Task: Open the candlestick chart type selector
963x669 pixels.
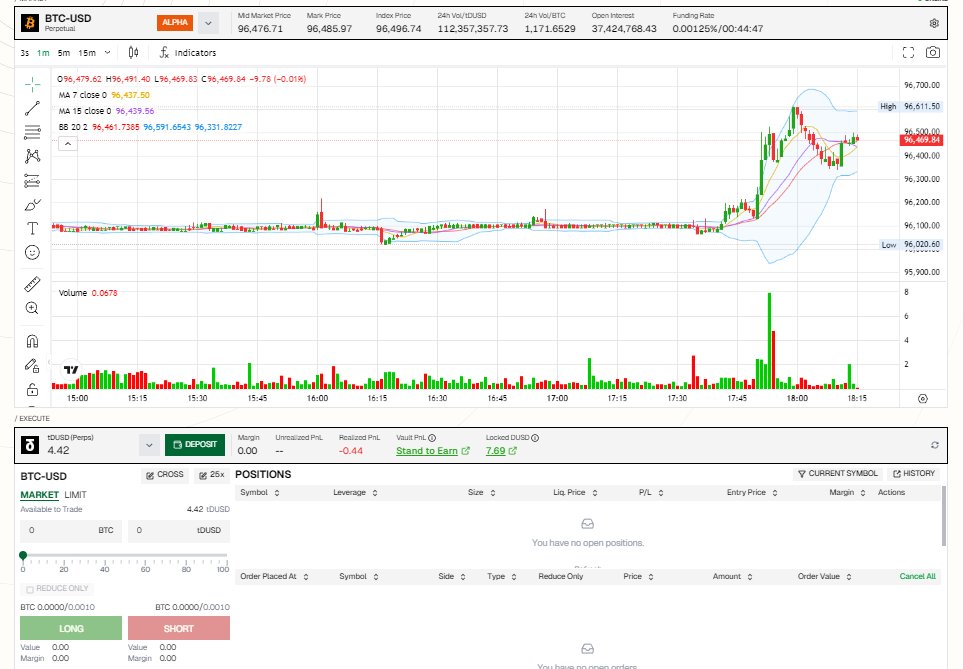Action: coord(133,53)
